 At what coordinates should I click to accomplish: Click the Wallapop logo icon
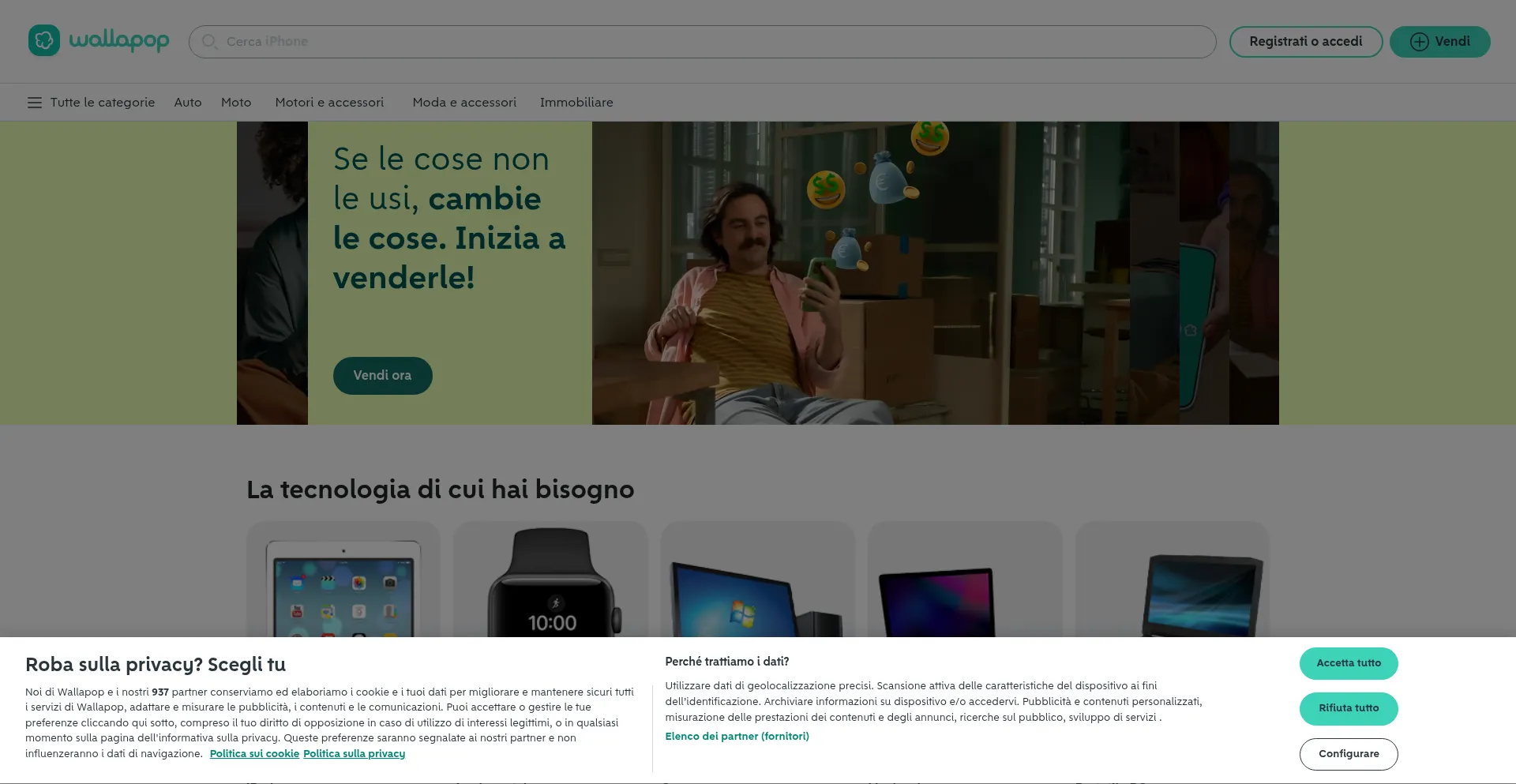pyautogui.click(x=44, y=40)
